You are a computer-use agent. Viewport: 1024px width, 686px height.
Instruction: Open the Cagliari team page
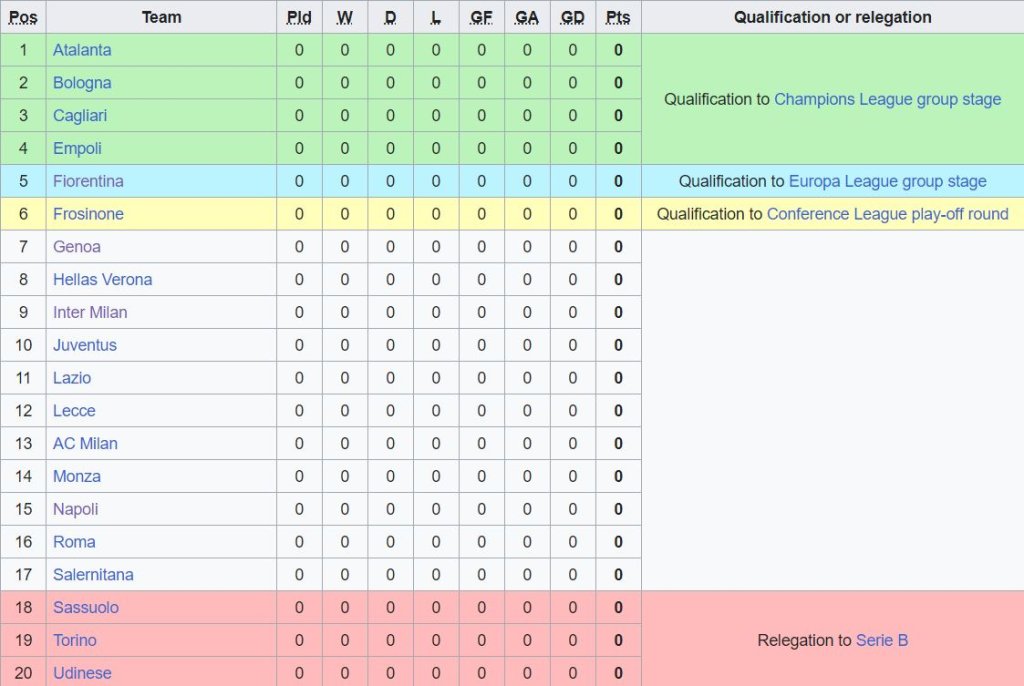click(80, 116)
